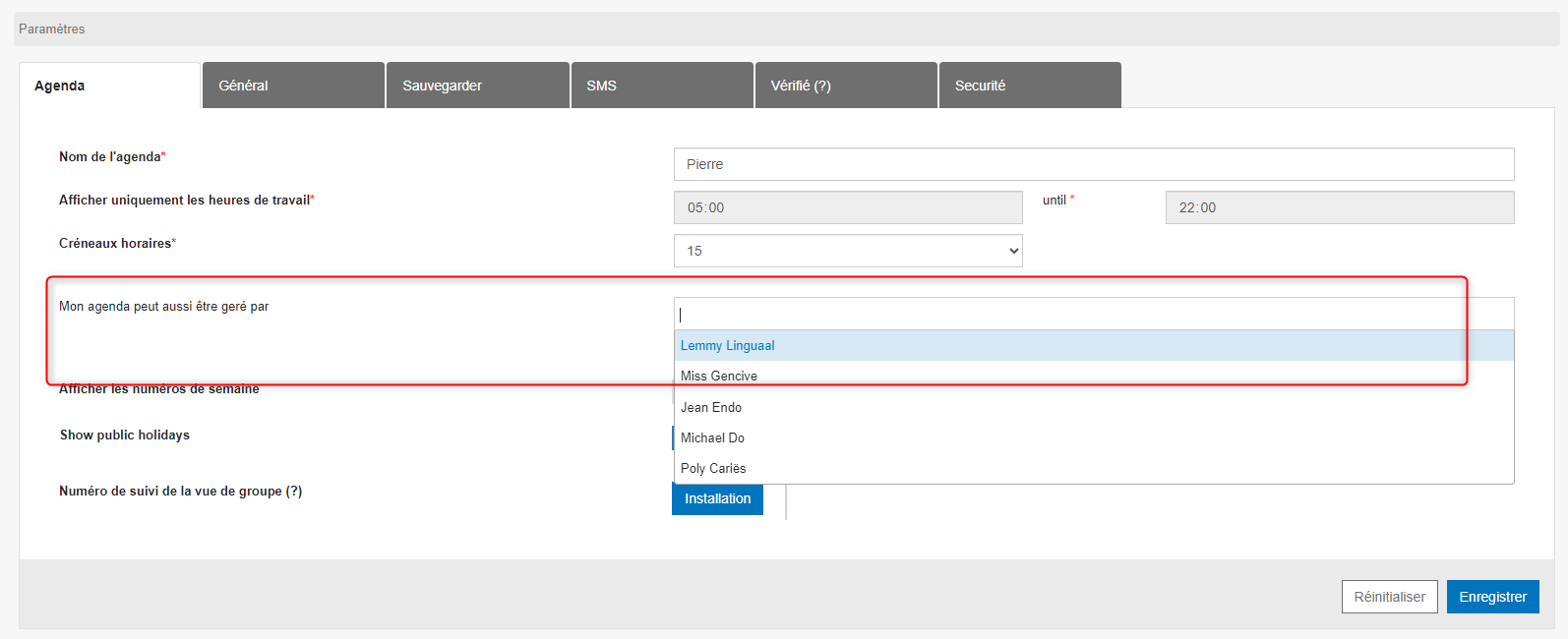The width and height of the screenshot is (1568, 639).
Task: Go to the Sauvegarder tab
Action: pos(477,86)
